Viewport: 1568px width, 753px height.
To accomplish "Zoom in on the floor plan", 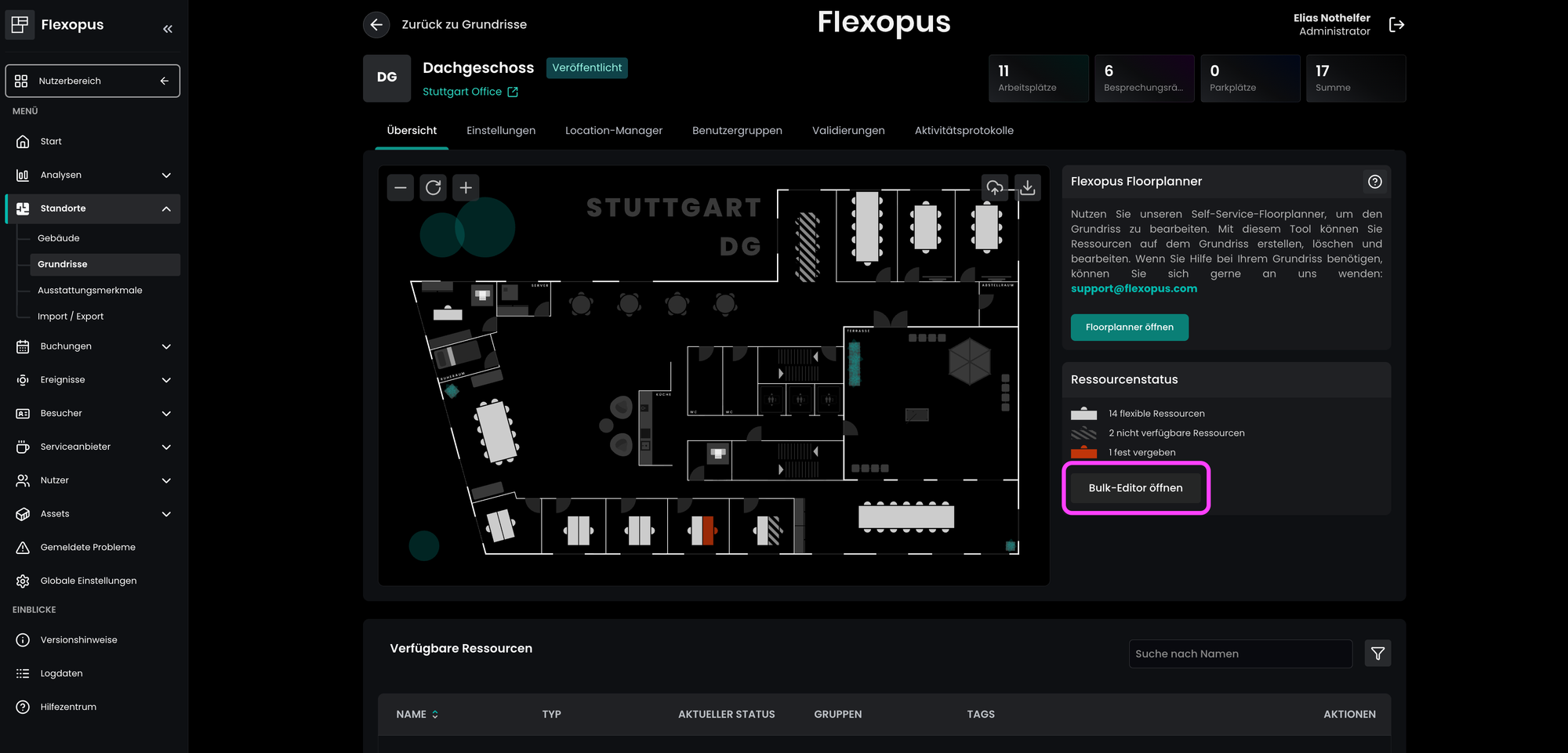I will 466,188.
